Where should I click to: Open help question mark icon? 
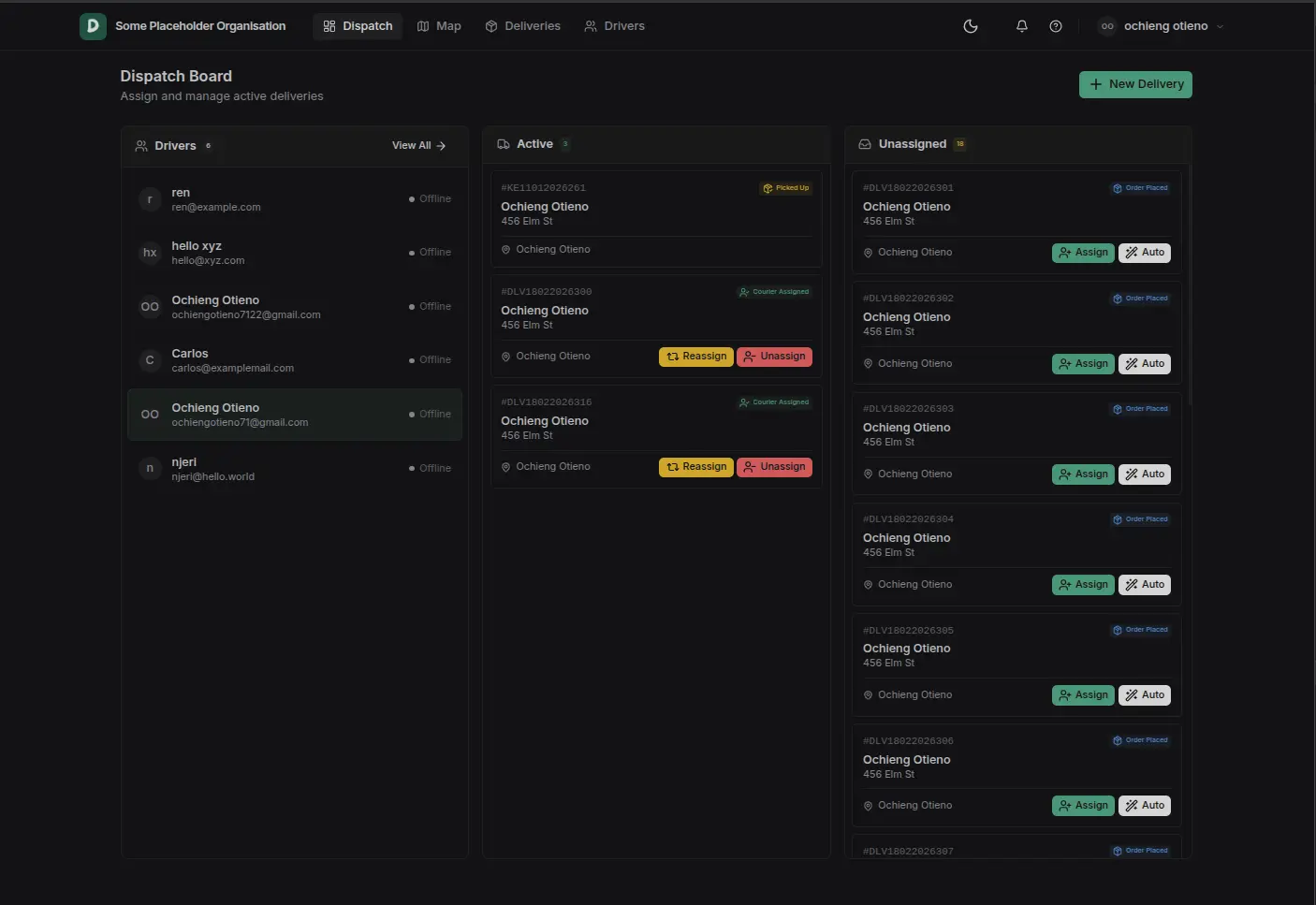(x=1056, y=26)
